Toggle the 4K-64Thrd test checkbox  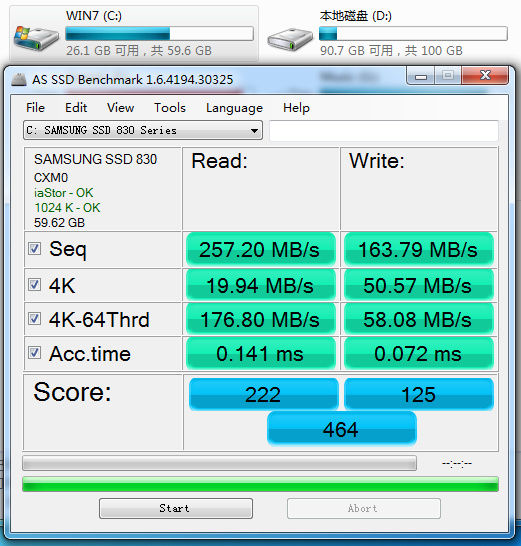(x=34, y=319)
